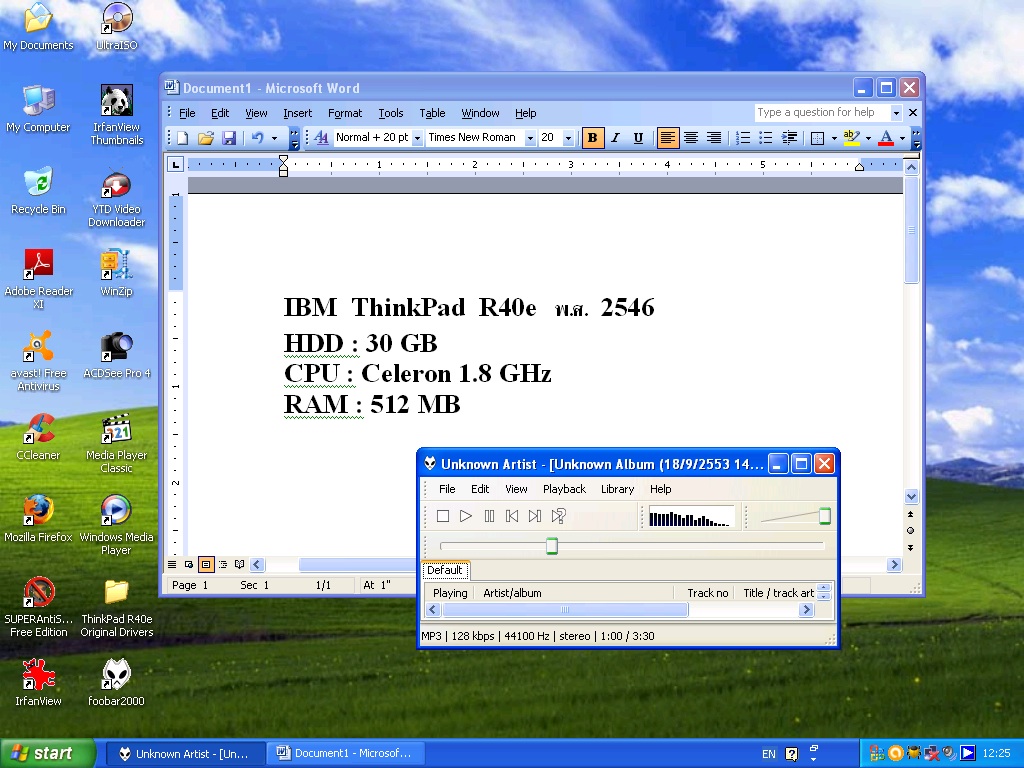This screenshot has width=1024, height=768.
Task: Click the EN language indicator in taskbar
Action: (x=769, y=754)
